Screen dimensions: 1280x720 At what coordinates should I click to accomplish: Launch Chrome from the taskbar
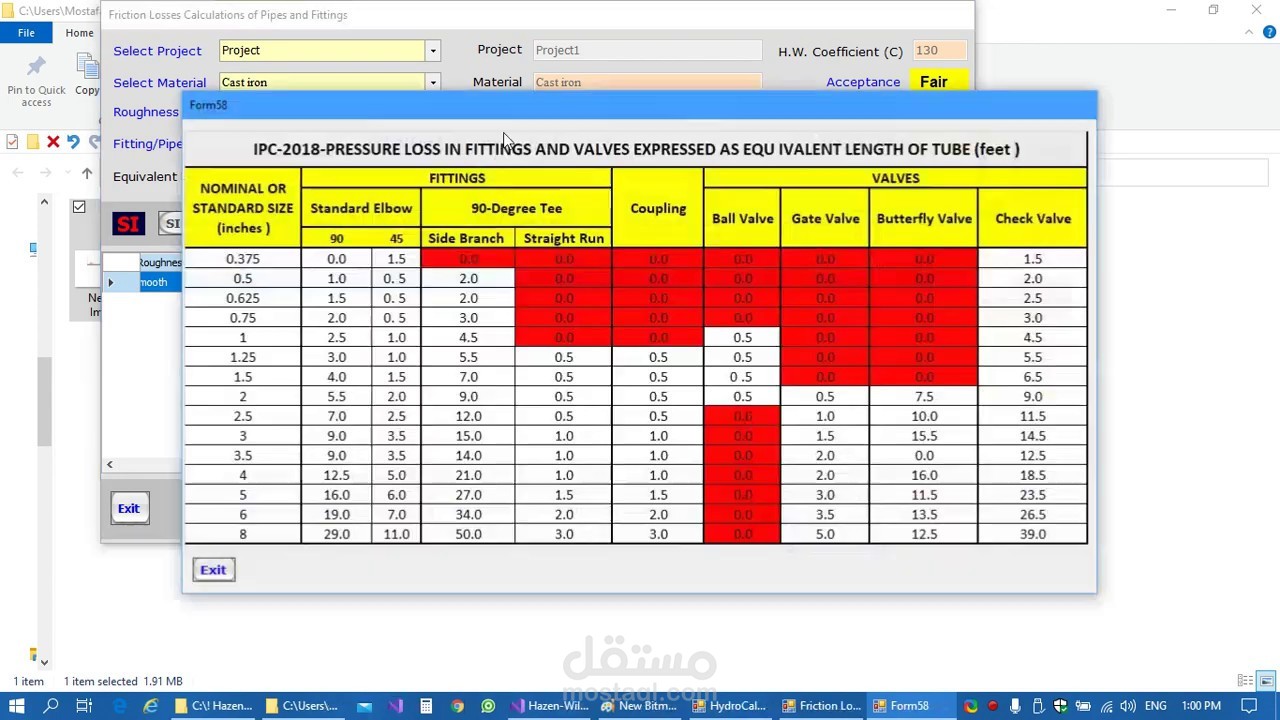pos(458,705)
